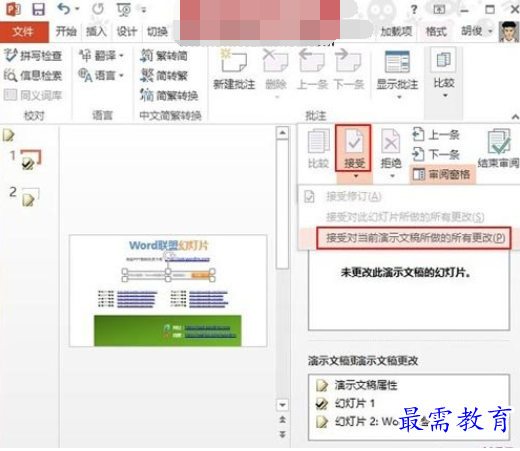Open the 文件 tab

point(24,32)
